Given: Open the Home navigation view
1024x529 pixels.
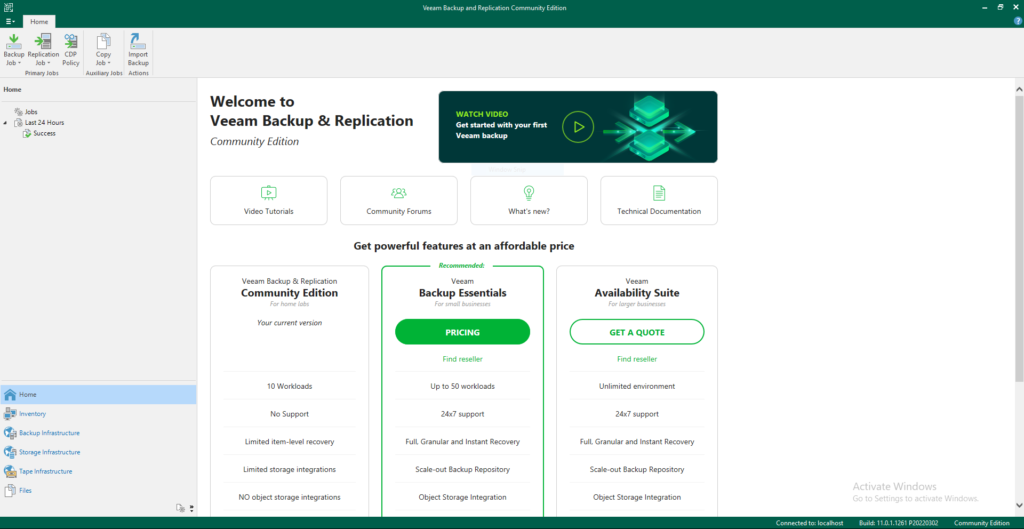Looking at the screenshot, I should pos(98,394).
